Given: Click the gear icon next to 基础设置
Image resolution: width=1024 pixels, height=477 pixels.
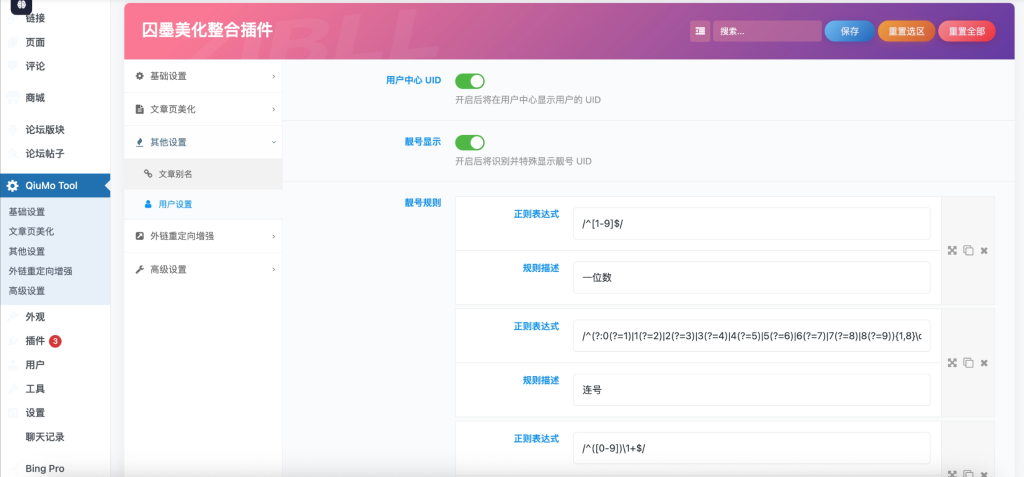Looking at the screenshot, I should click(139, 76).
